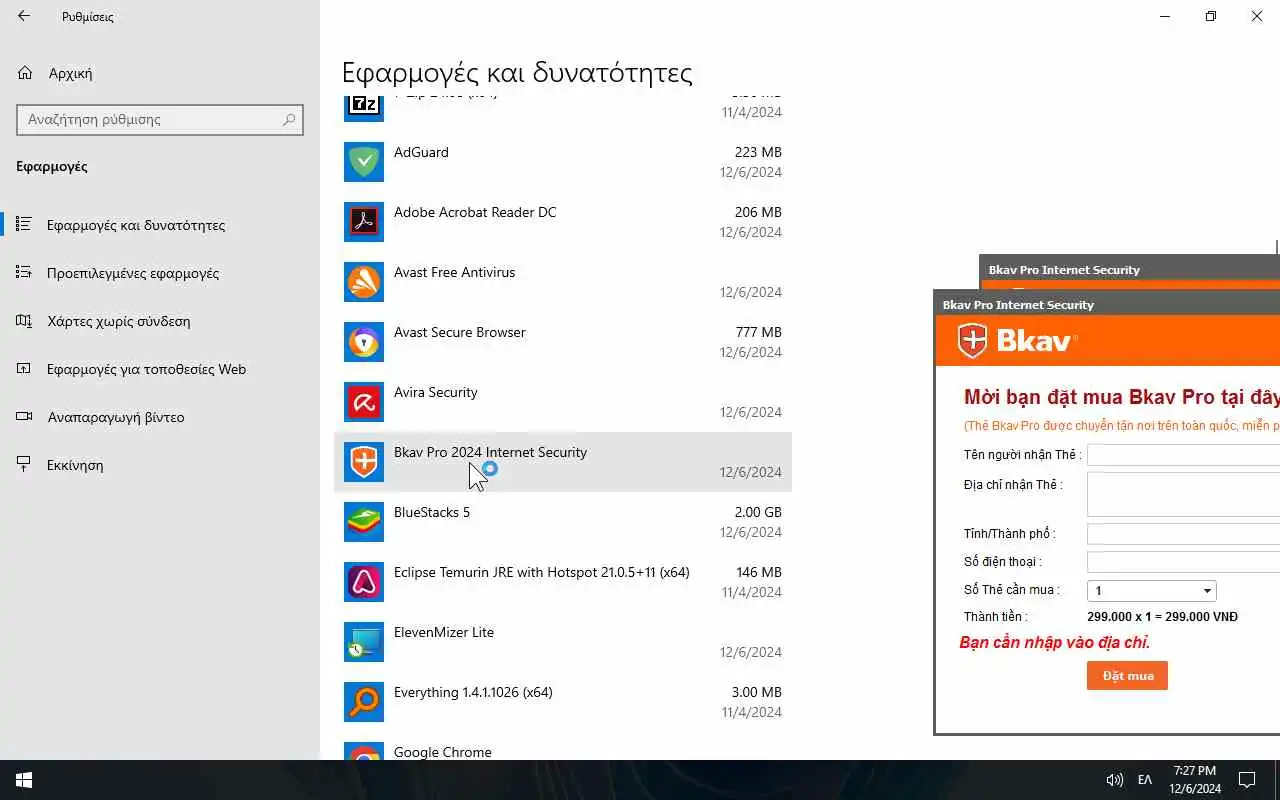Select the Eclipse Temurin JRE entry text
Screen dimensions: 1280x800
click(541, 572)
